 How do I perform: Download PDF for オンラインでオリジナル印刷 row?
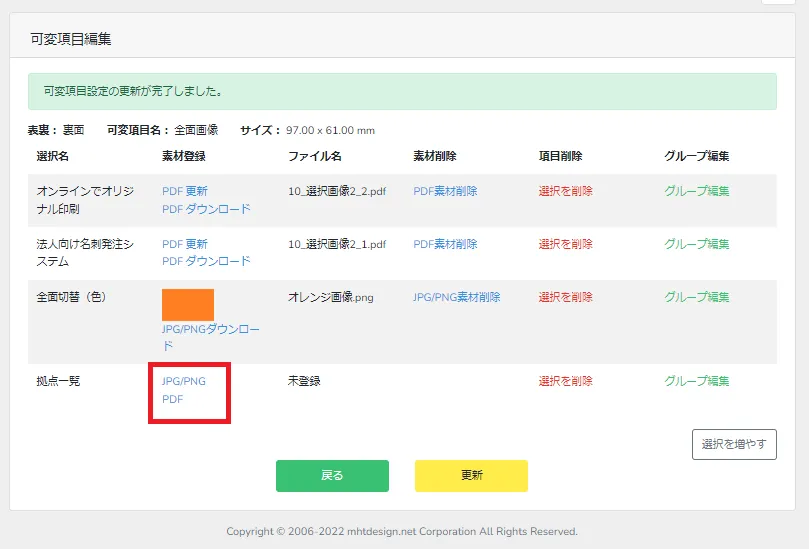pyautogui.click(x=206, y=209)
